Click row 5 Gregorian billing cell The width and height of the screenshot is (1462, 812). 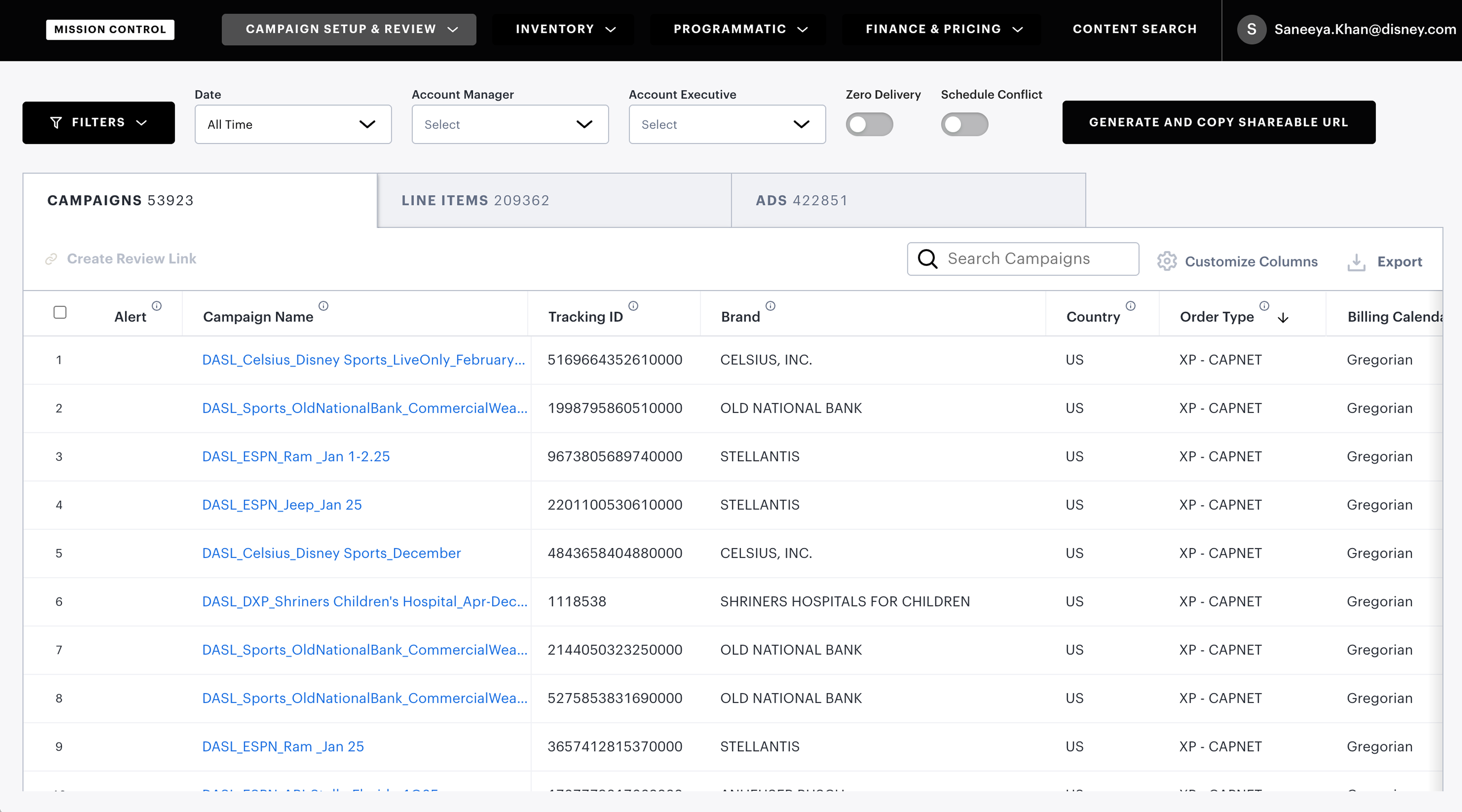point(1379,553)
